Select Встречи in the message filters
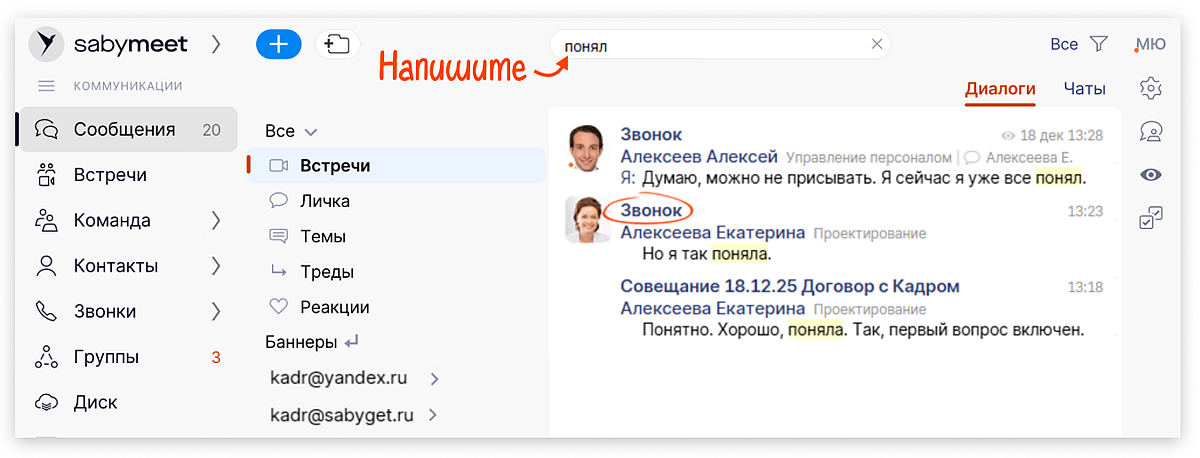Screen dimensions: 1200x458 click(335, 166)
